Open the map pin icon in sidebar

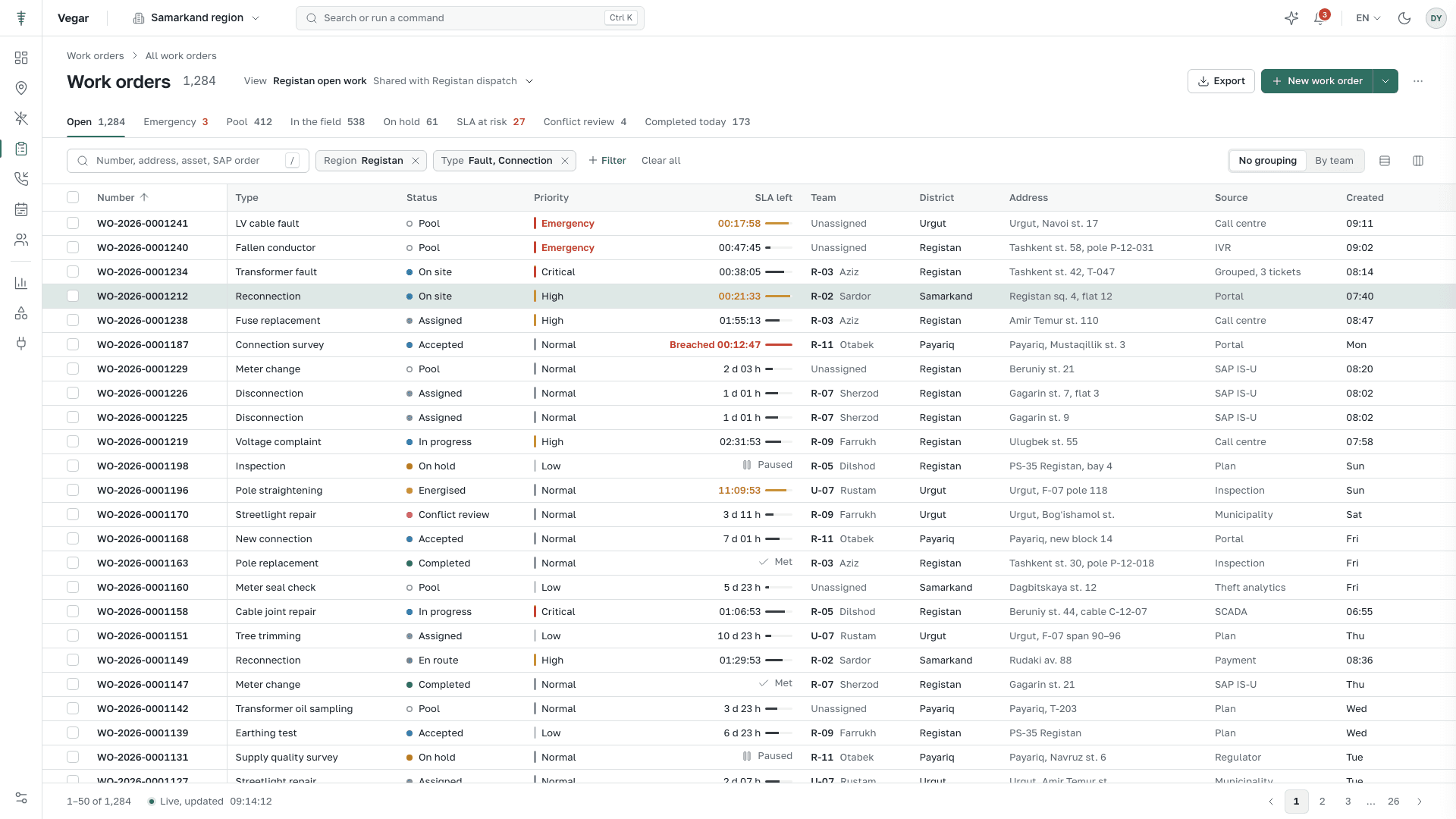21,88
